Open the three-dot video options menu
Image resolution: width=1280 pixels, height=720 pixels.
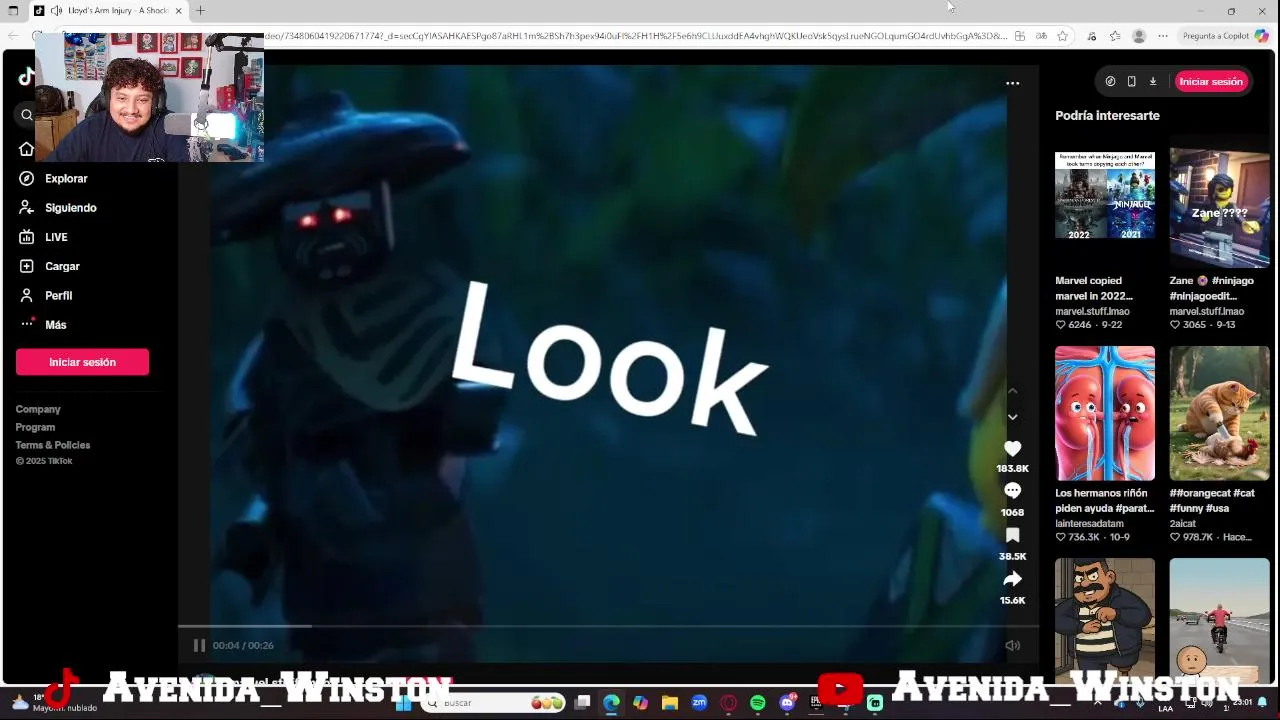(x=1012, y=83)
